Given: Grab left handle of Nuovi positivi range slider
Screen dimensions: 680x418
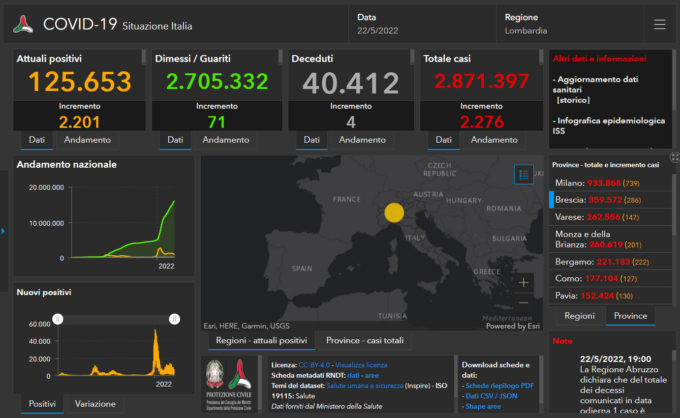Looking at the screenshot, I should point(58,318).
